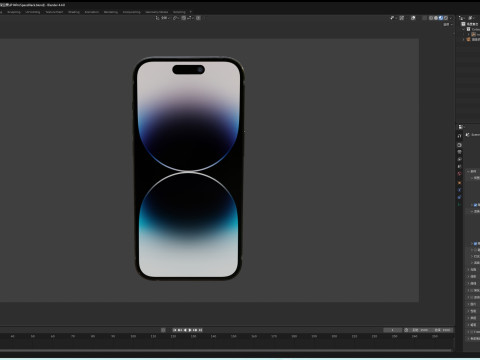Select wireframe viewport shading

(431, 18)
